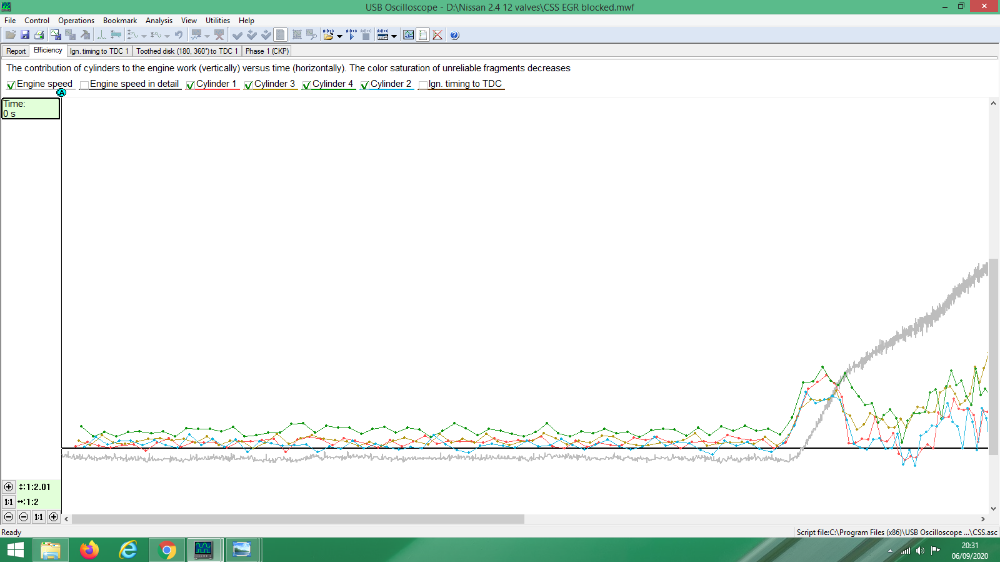Uncheck the Engine speed checkbox
Viewport: 1000px width, 562px height.
pyautogui.click(x=11, y=85)
